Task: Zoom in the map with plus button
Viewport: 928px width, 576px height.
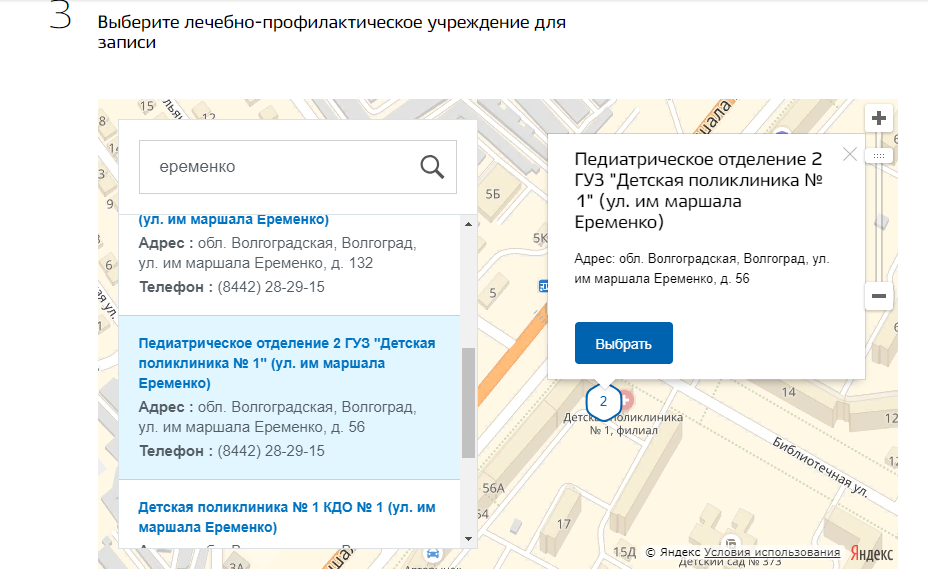Action: [x=879, y=118]
